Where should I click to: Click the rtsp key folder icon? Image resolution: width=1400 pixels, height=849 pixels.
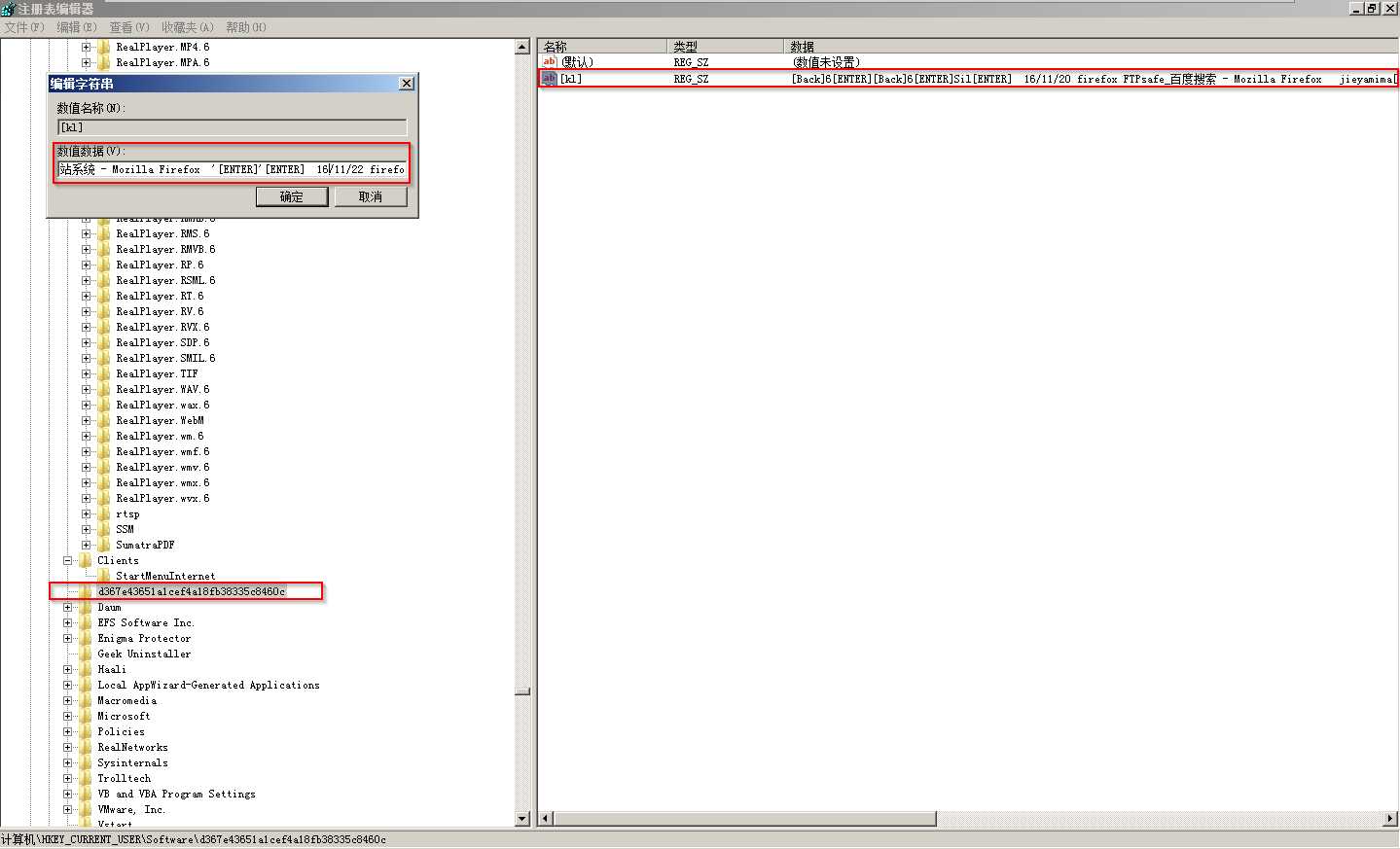click(104, 513)
